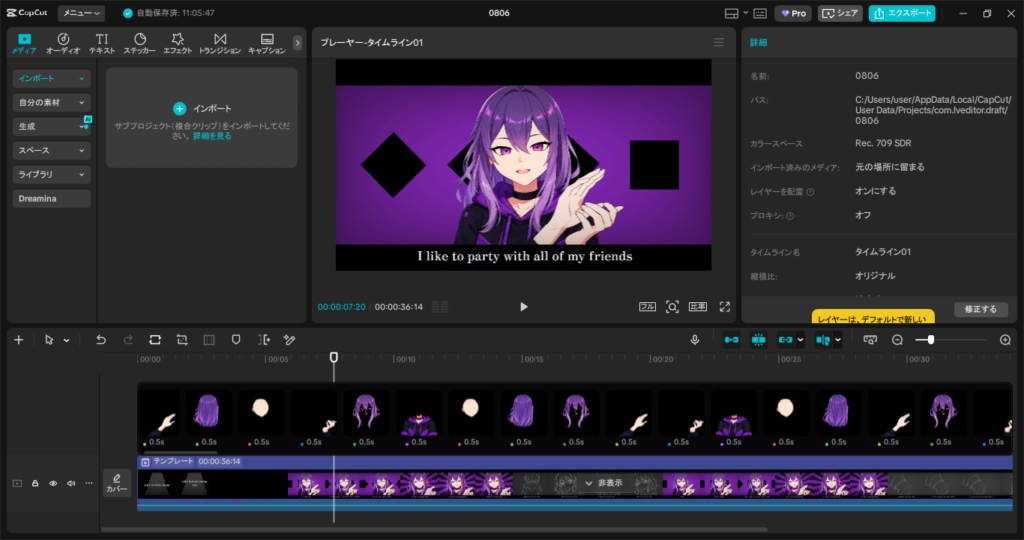The width and height of the screenshot is (1024, 540).
Task: Show more tabs with the right arrow
Action: 298,43
